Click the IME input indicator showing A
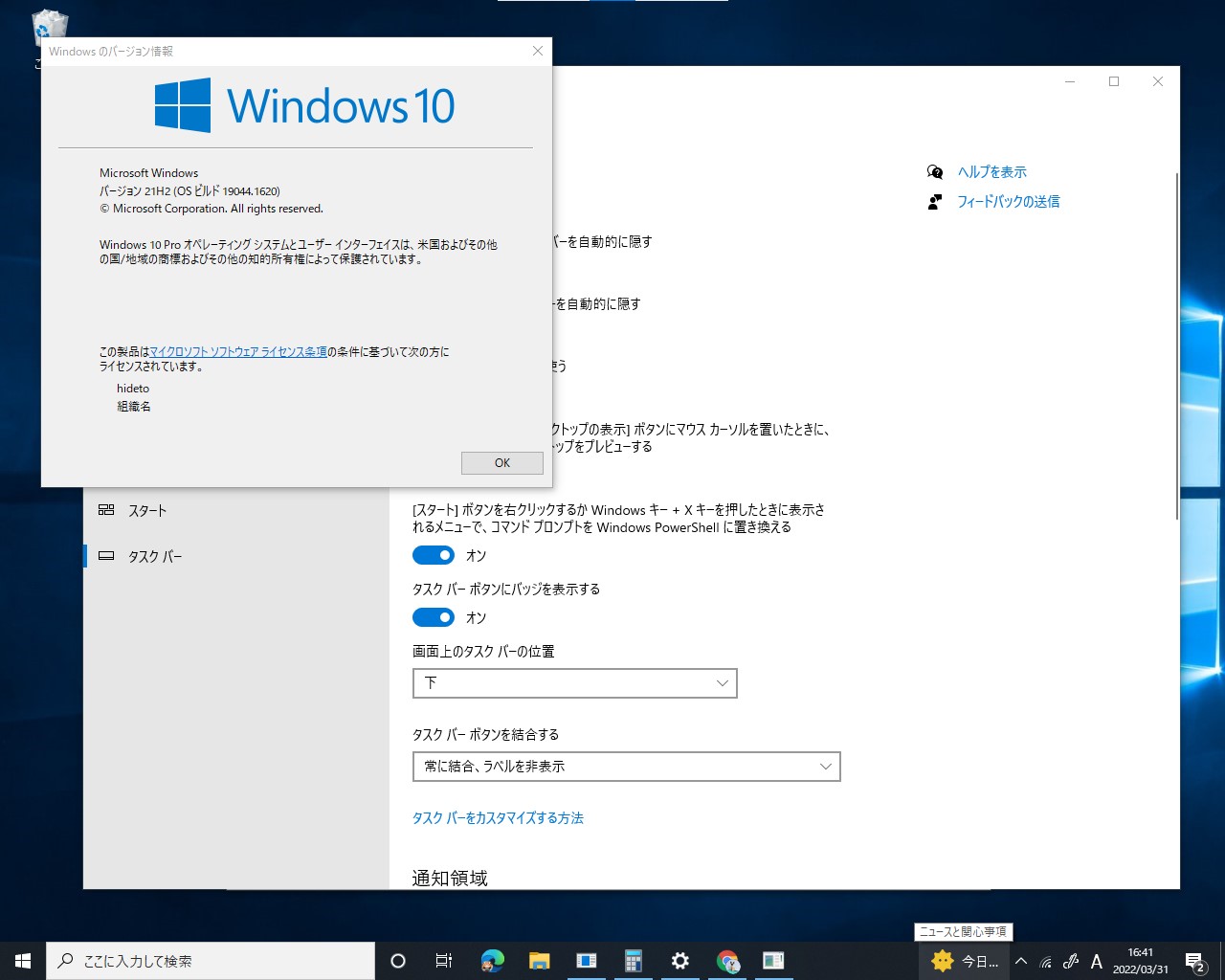1225x980 pixels. (x=1097, y=960)
